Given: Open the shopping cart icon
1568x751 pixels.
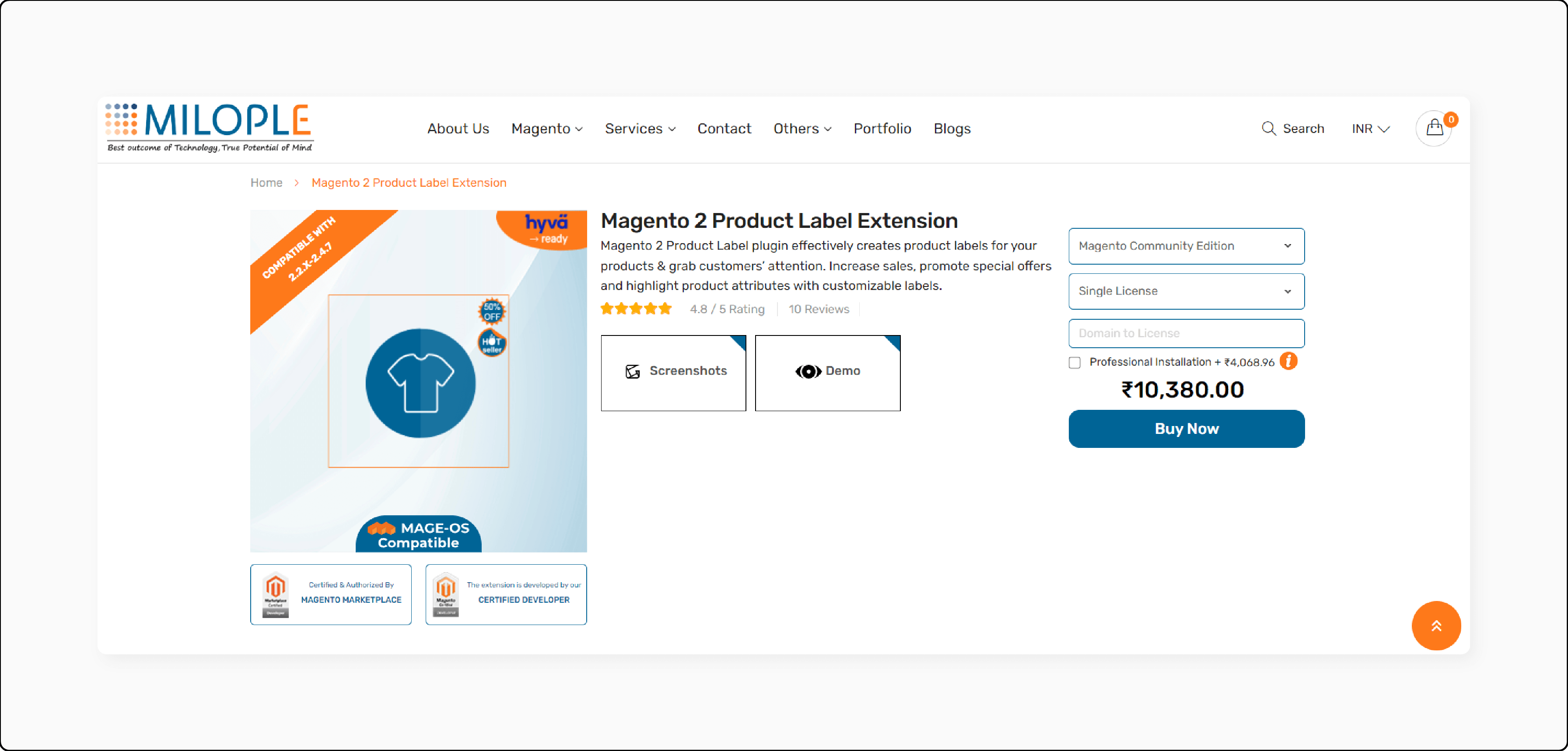Looking at the screenshot, I should coord(1434,129).
